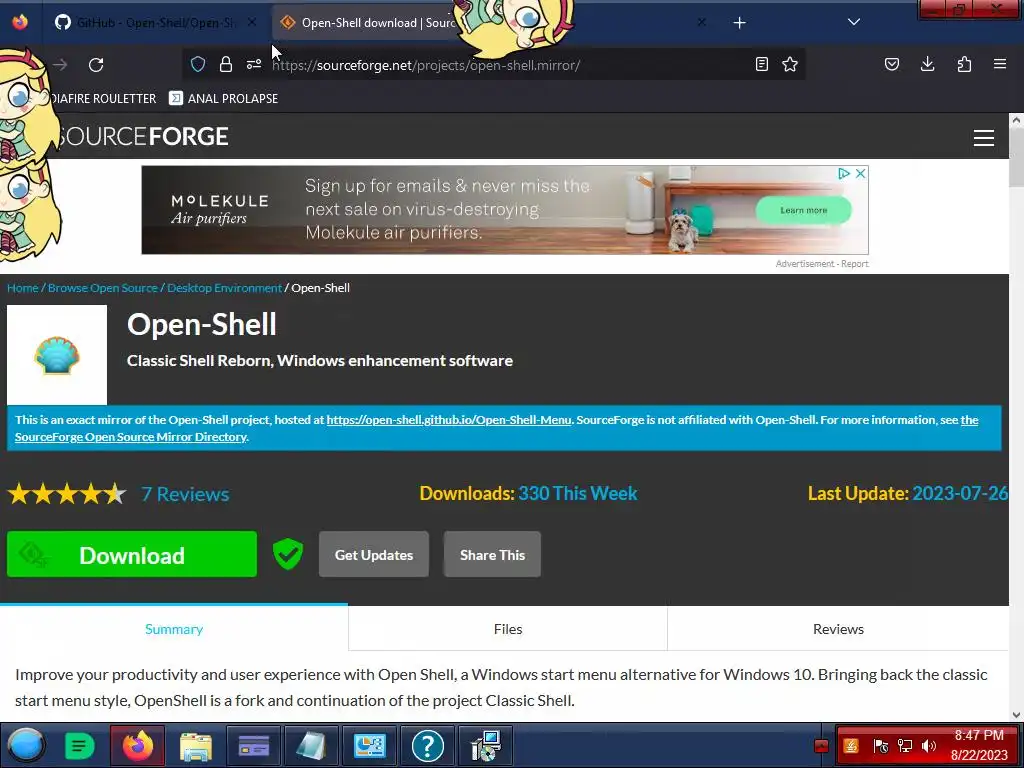Open the extensions puzzle icon
1024x768 pixels.
[964, 64]
